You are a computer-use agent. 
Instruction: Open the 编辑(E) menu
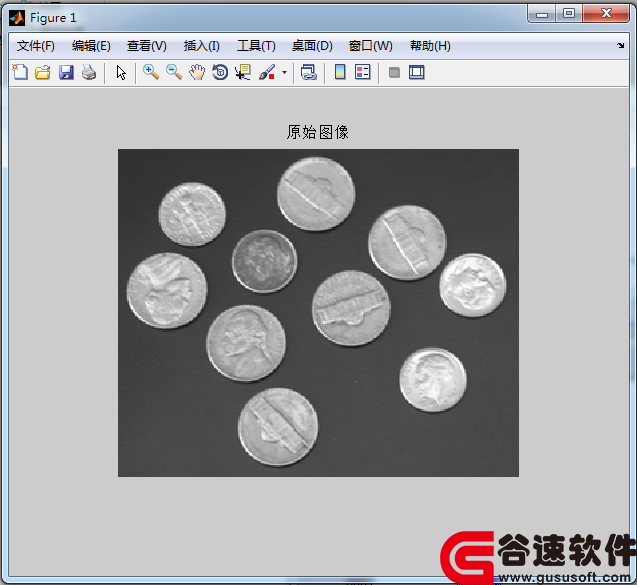pos(91,46)
